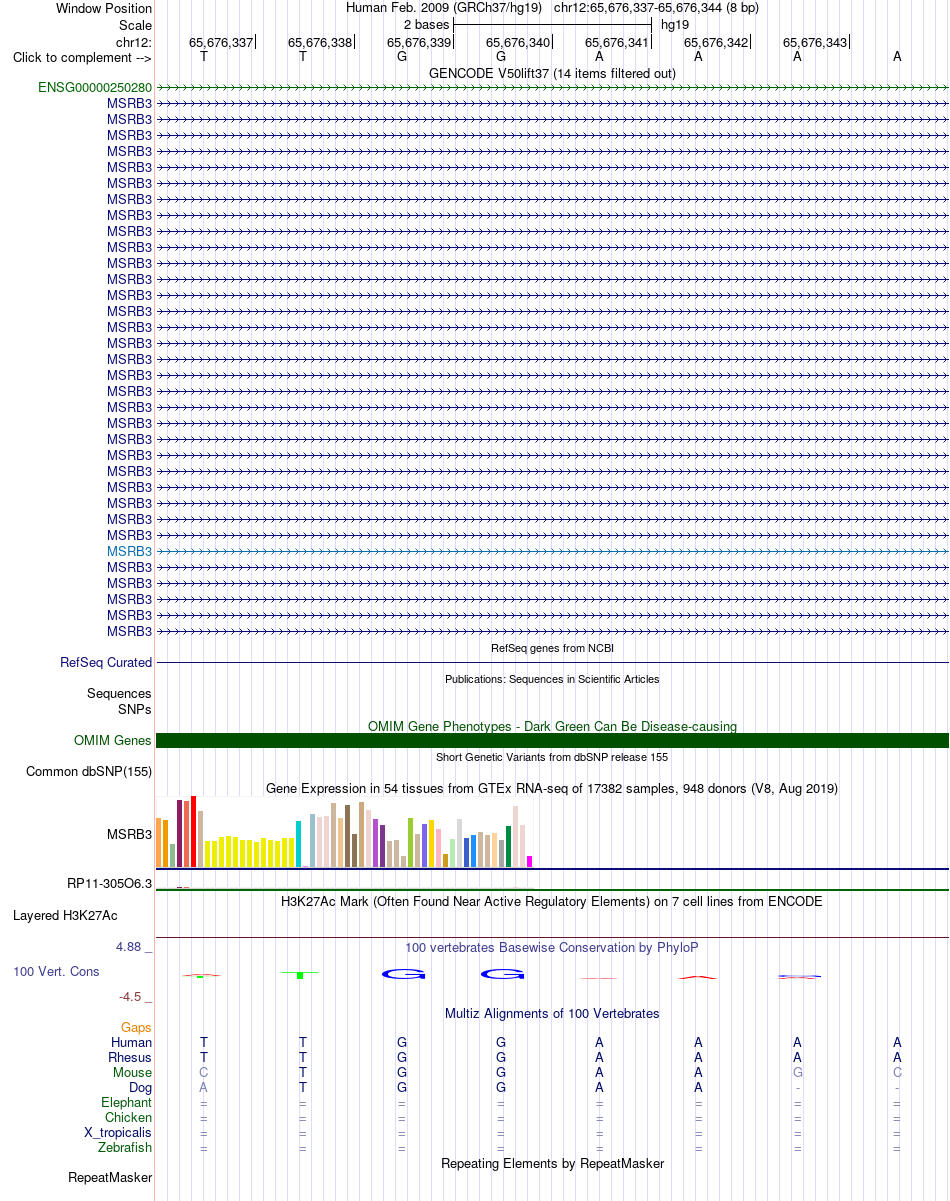The image size is (950, 1201).
Task: Click the 100 Vert. Cons label
Action: pos(56,971)
